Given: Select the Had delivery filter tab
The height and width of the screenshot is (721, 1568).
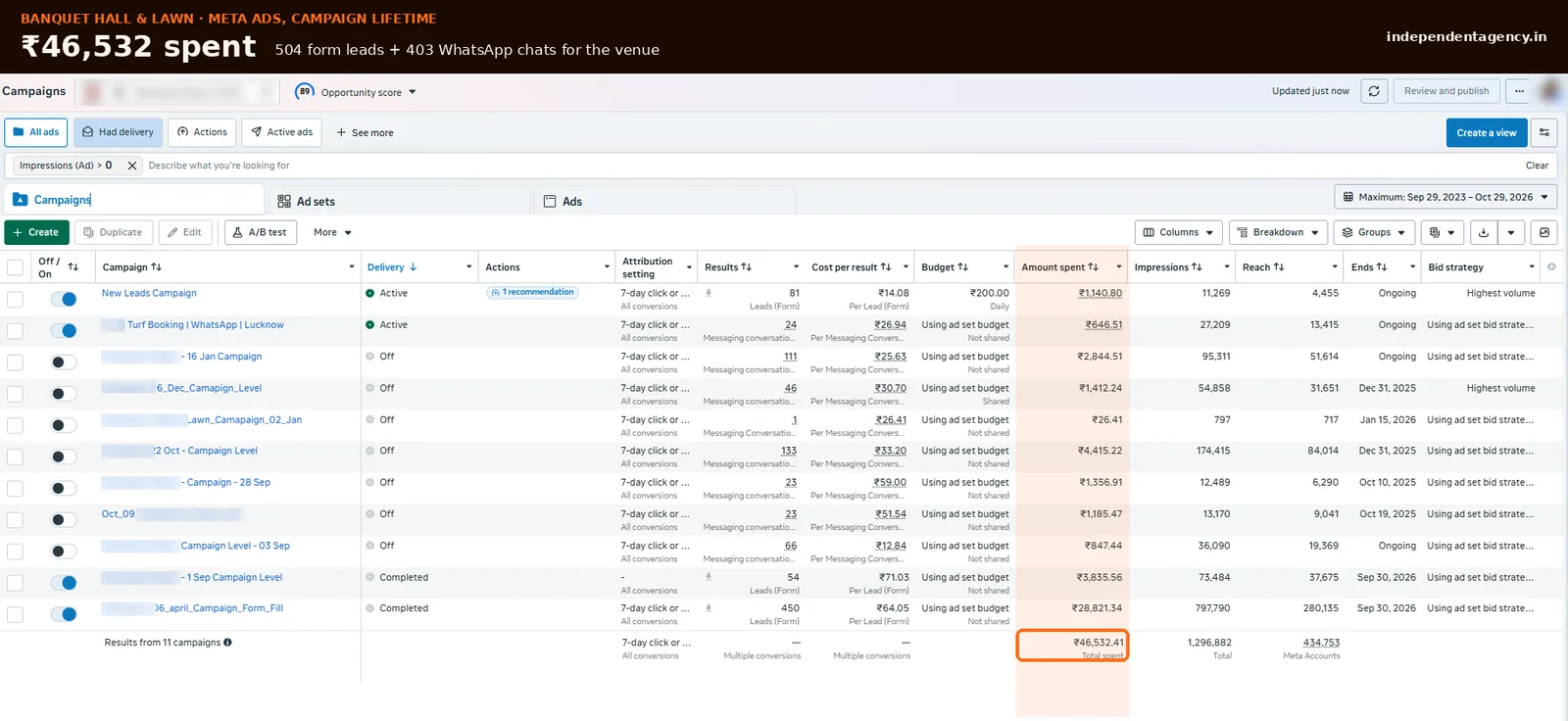Looking at the screenshot, I should point(118,132).
